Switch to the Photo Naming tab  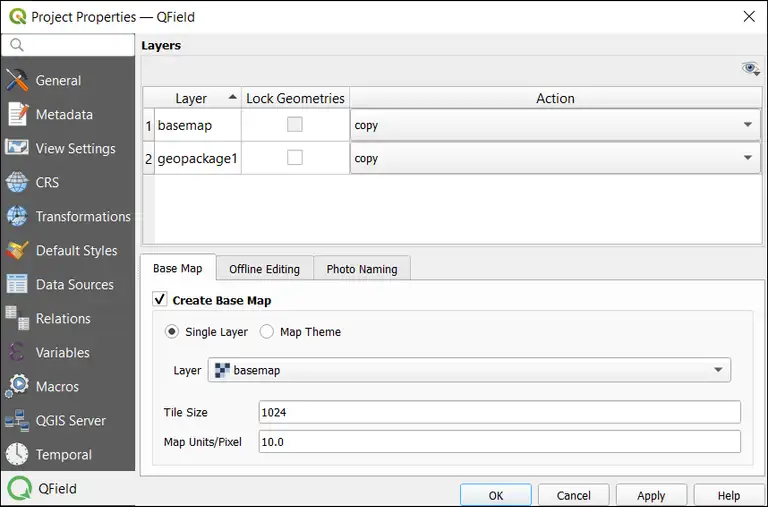click(x=362, y=269)
